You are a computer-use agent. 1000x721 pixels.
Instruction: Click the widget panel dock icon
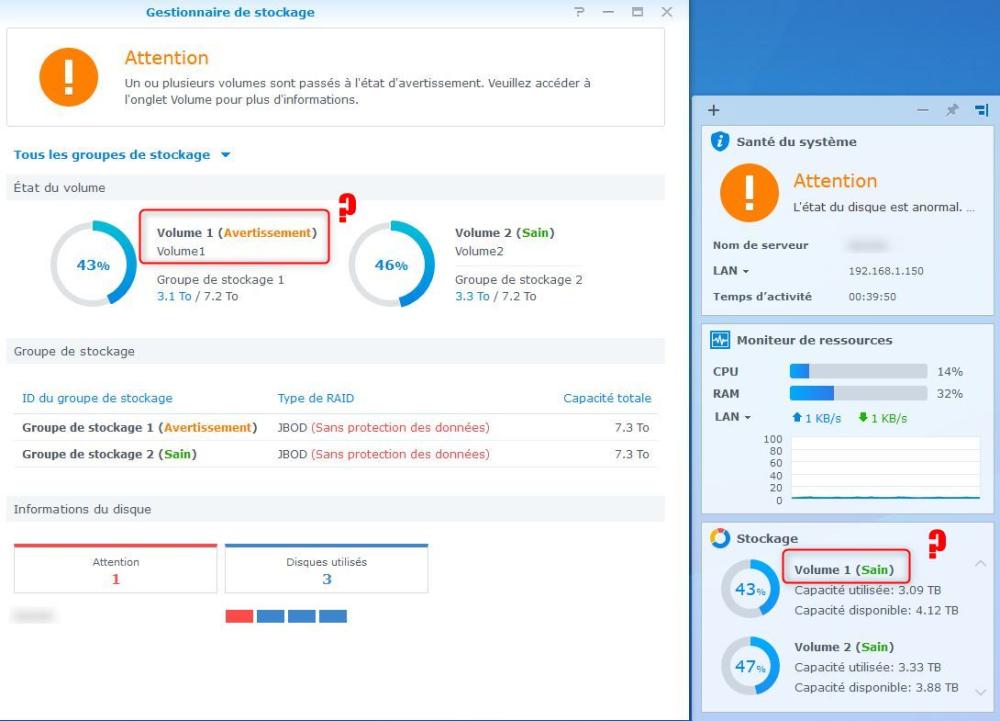pyautogui.click(x=981, y=110)
